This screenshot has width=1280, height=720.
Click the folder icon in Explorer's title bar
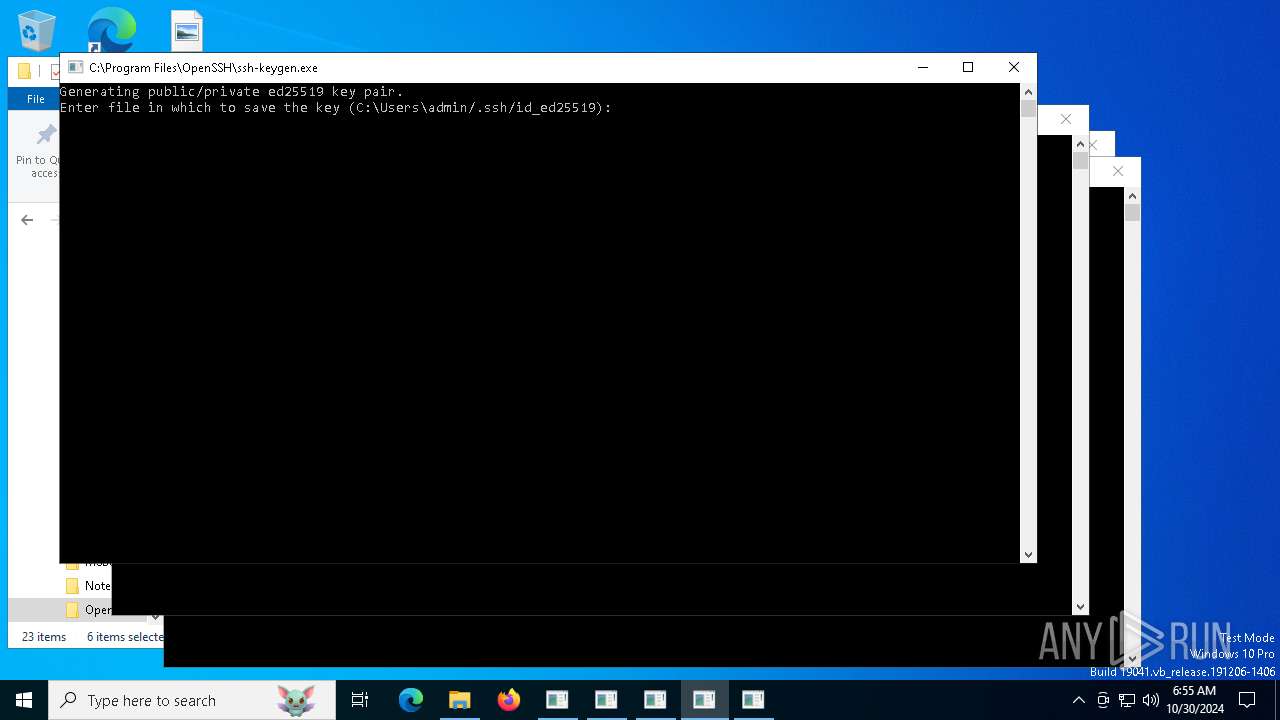[x=24, y=71]
